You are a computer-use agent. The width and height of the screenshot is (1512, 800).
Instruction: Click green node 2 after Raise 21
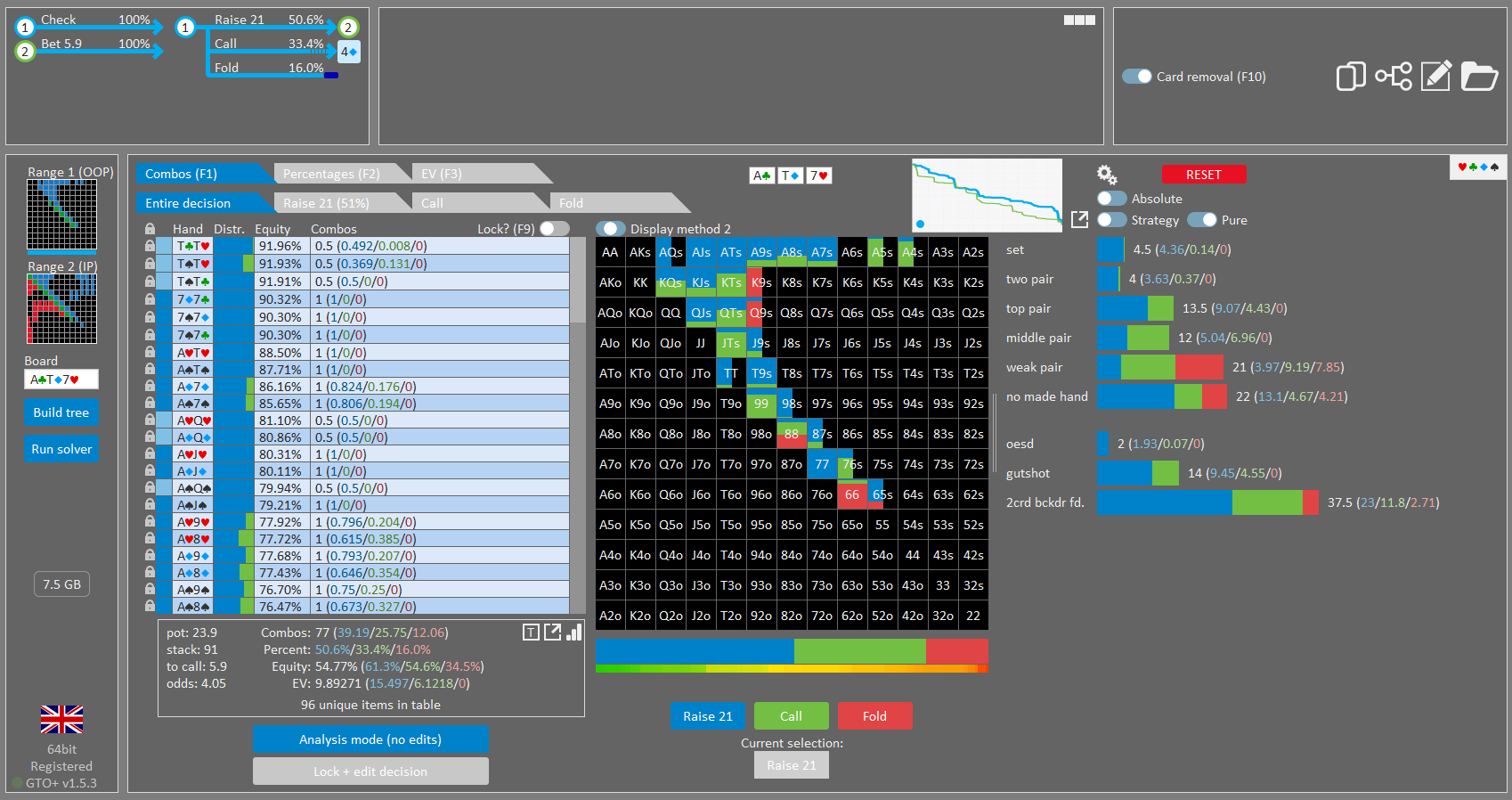pos(348,28)
